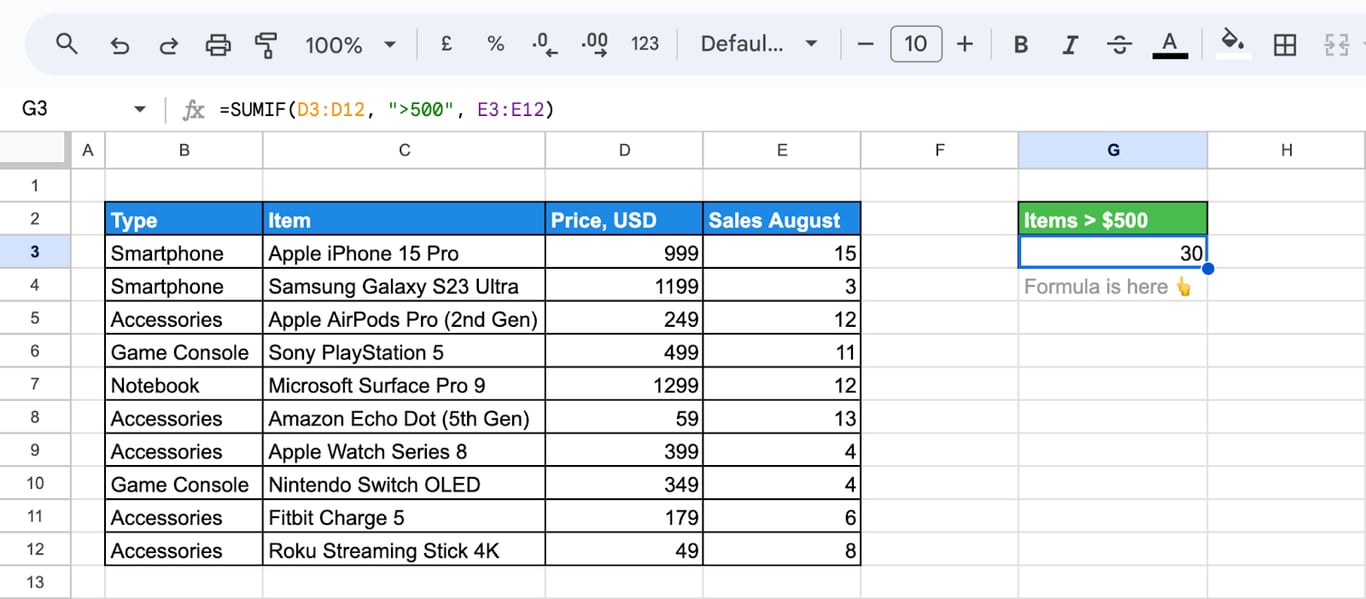
Task: Activate the paint format tool
Action: tap(266, 44)
